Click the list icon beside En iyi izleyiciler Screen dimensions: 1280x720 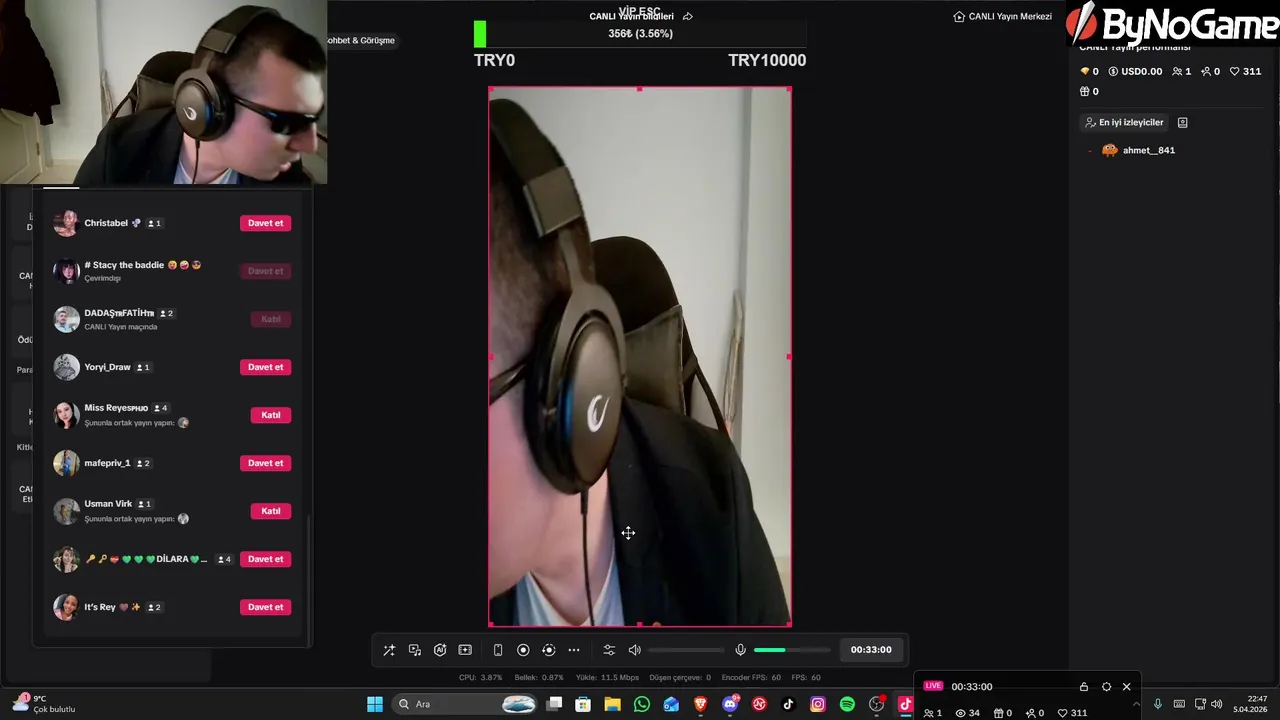(x=1182, y=122)
